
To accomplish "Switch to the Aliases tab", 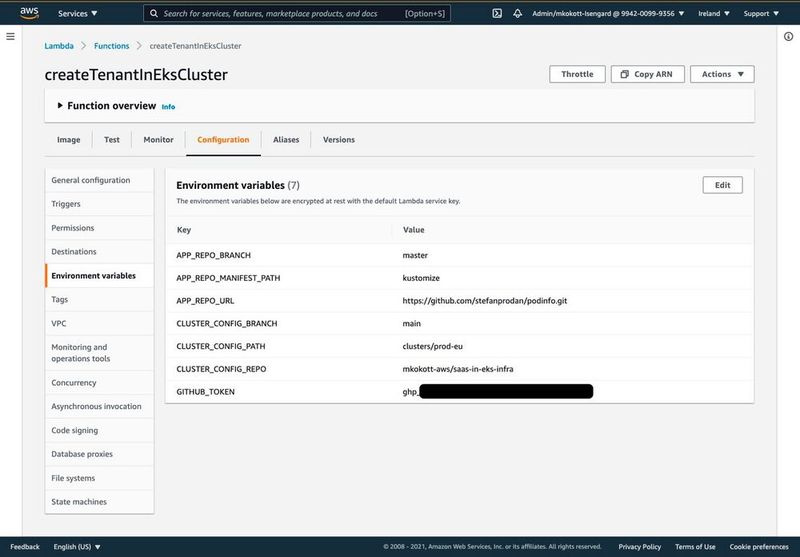I will click(286, 140).
